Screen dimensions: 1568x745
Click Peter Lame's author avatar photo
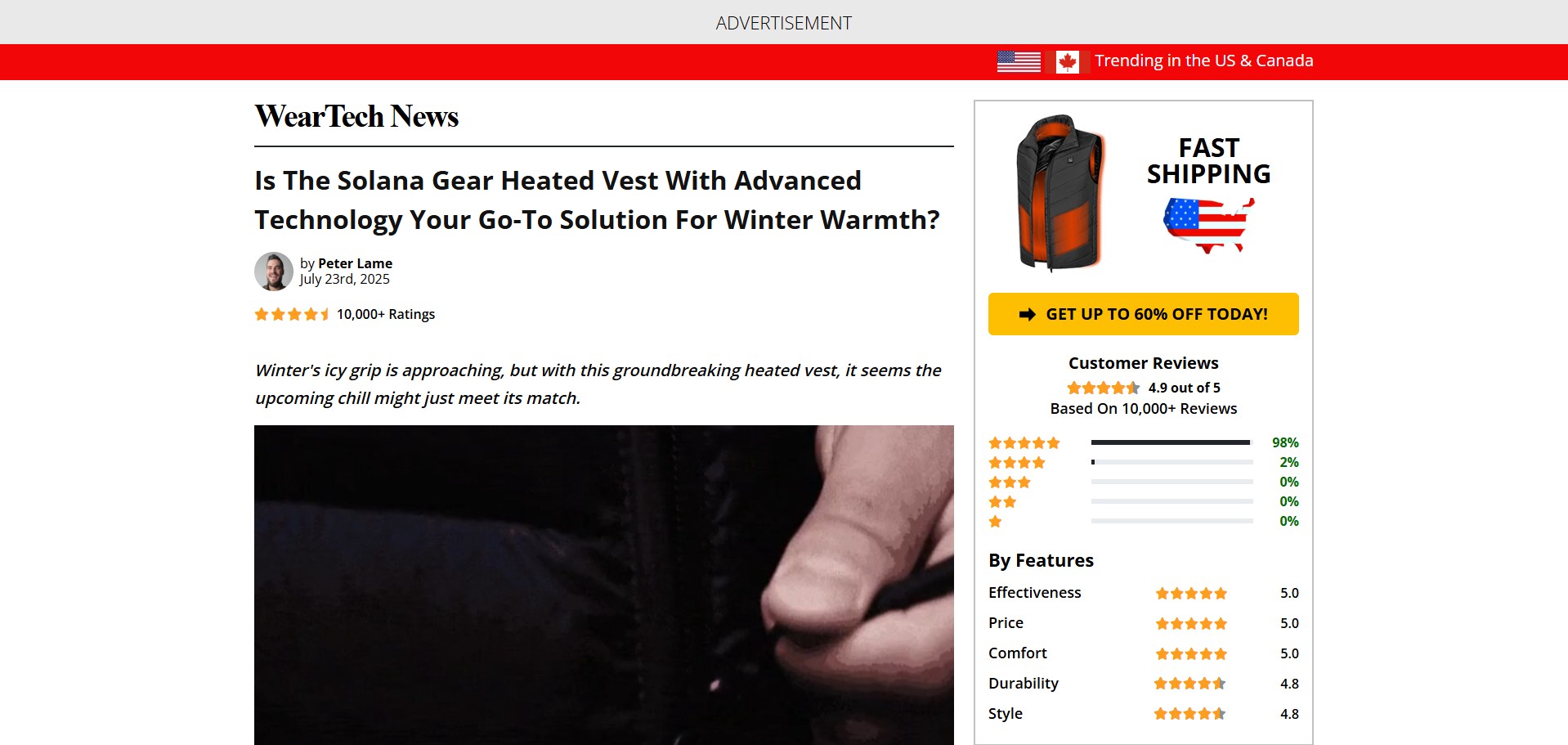(274, 272)
